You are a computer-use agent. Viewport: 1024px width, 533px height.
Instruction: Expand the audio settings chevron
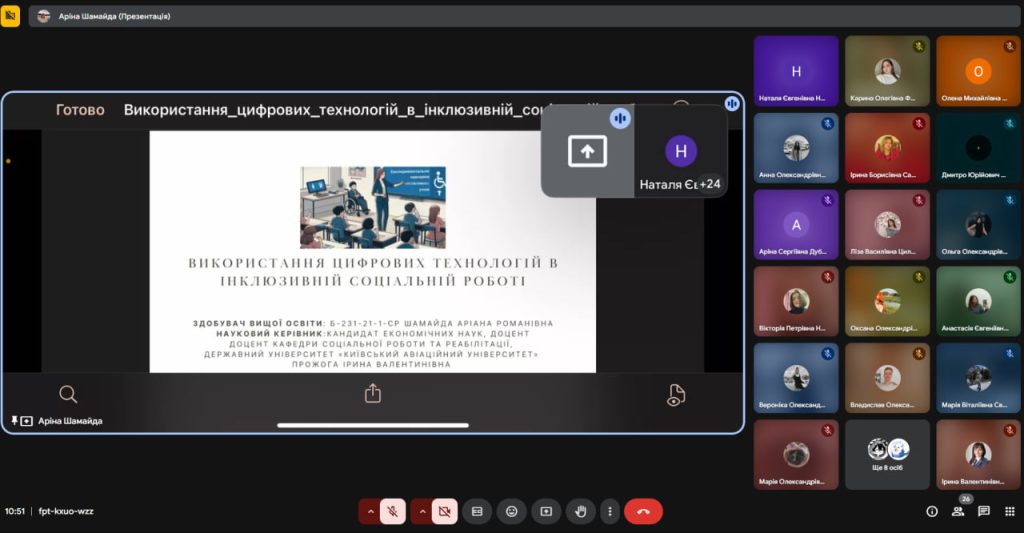click(x=370, y=511)
